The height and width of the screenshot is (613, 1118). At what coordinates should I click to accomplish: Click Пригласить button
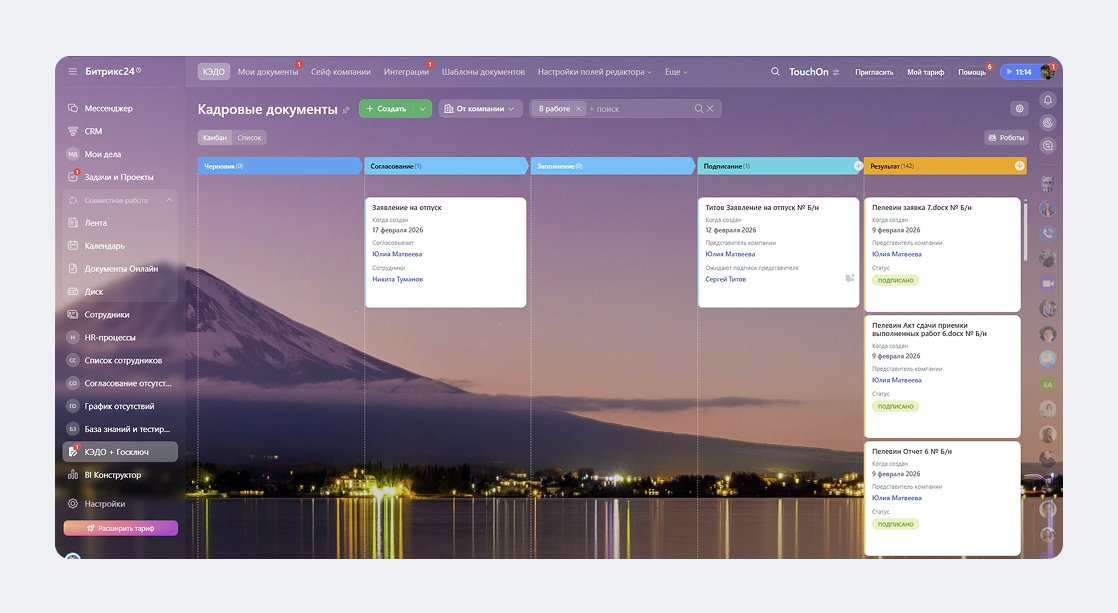tap(873, 72)
